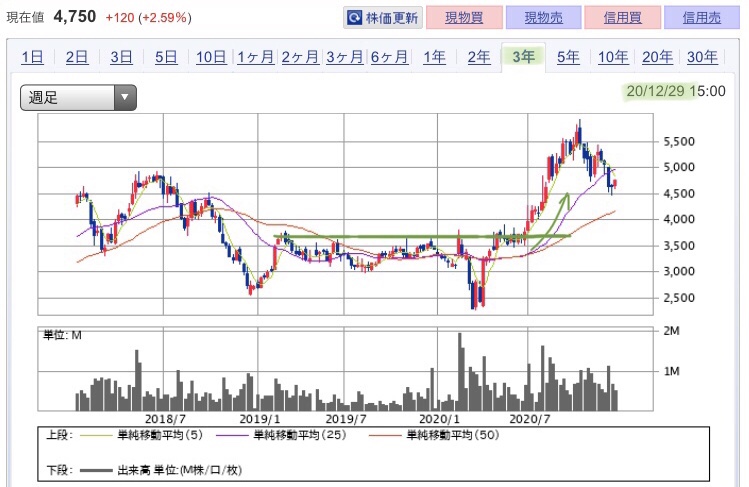Click the refresh icon on 株価更新

click(354, 18)
